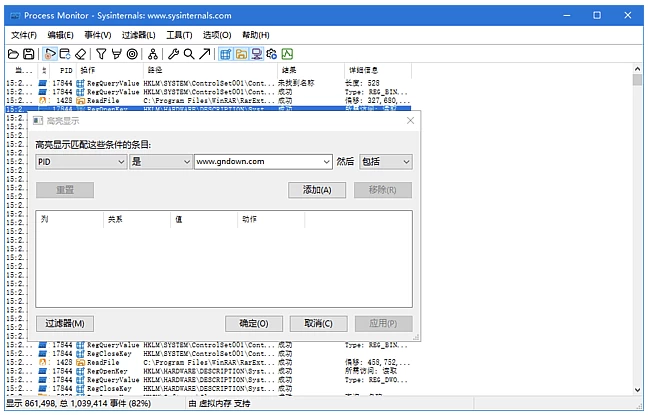The height and width of the screenshot is (415, 648).
Task: Click the Jump To arrow icon
Action: 205,54
